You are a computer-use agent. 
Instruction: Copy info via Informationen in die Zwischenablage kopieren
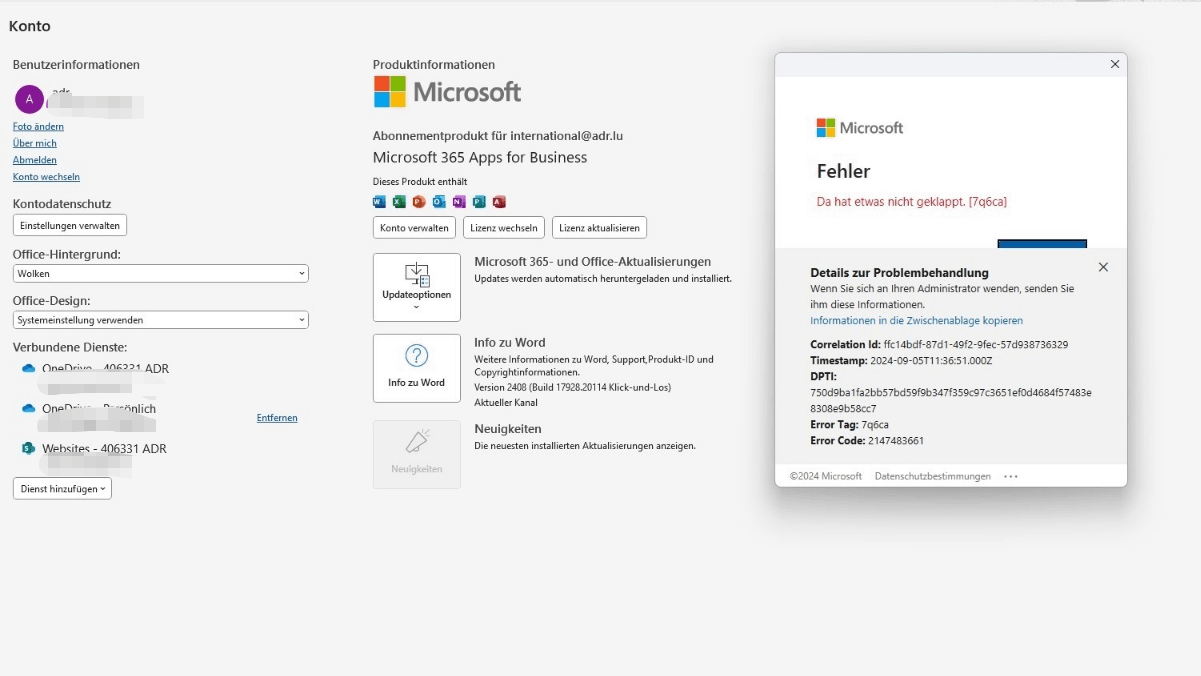pyautogui.click(x=916, y=321)
